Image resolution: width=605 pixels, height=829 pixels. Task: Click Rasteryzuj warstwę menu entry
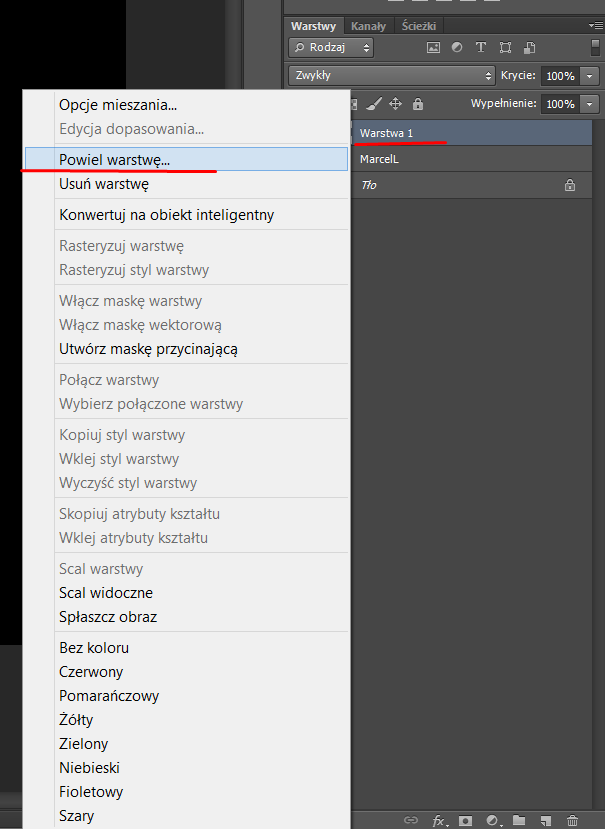click(x=186, y=246)
